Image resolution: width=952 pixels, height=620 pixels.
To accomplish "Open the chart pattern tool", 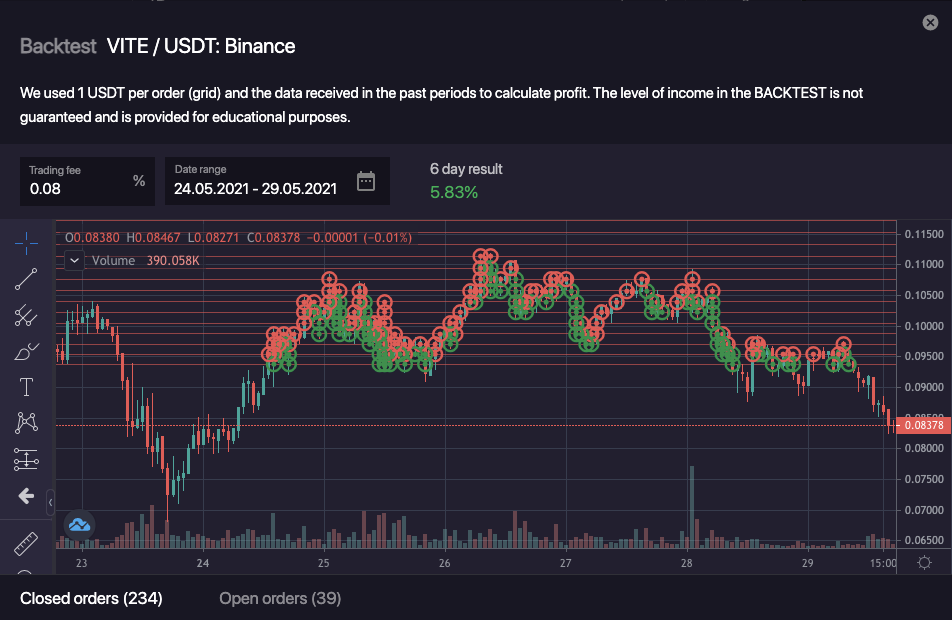I will tap(27, 423).
